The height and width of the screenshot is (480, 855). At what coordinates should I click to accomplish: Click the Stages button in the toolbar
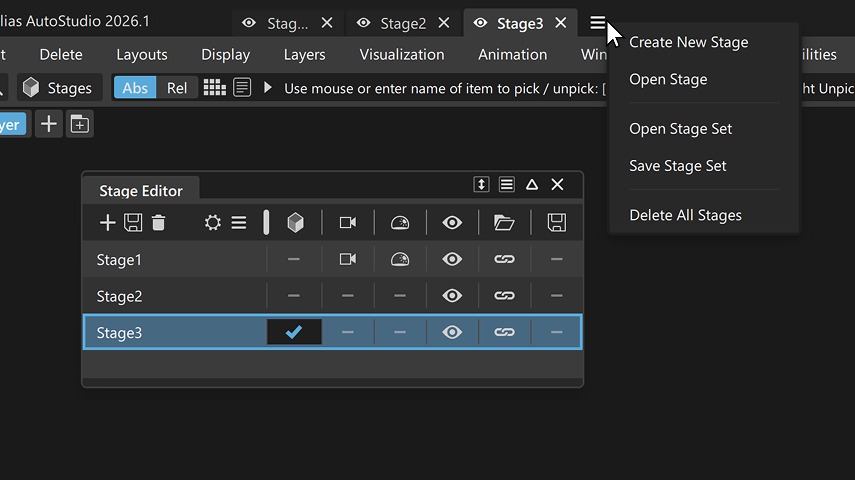[x=60, y=88]
